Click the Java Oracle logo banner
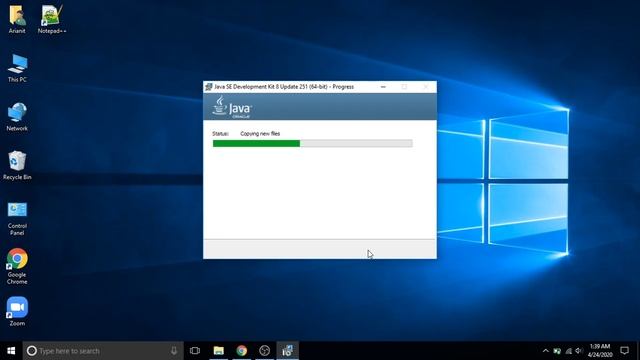This screenshot has height=360, width=640. coord(320,107)
